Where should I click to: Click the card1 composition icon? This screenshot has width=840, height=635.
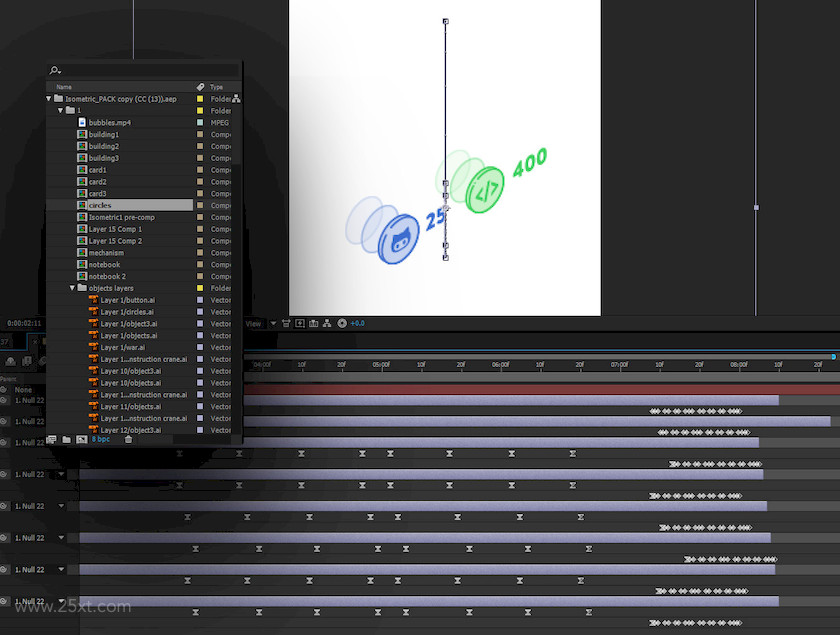click(x=82, y=170)
